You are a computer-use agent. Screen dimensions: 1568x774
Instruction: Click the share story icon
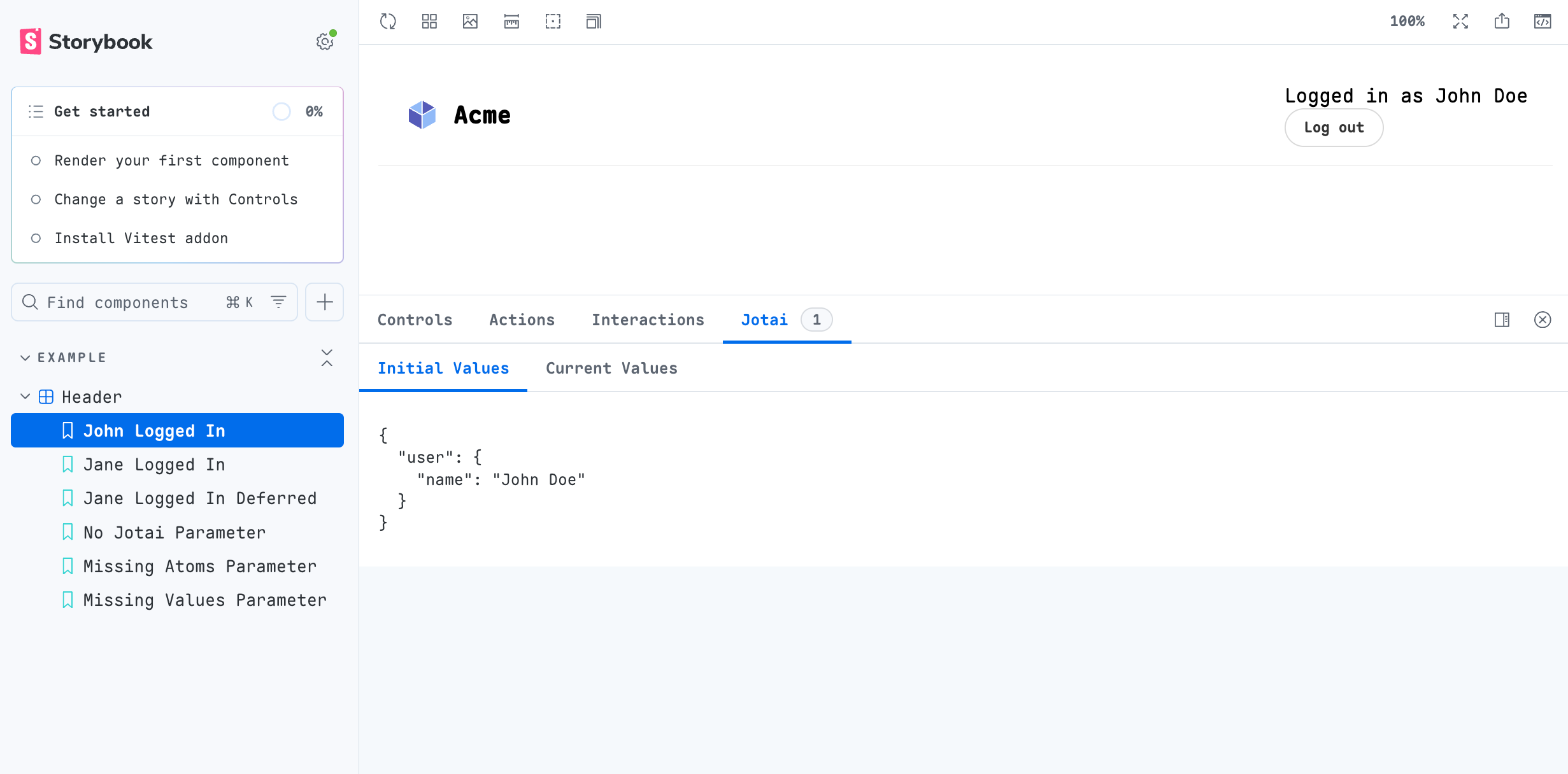click(x=1502, y=22)
